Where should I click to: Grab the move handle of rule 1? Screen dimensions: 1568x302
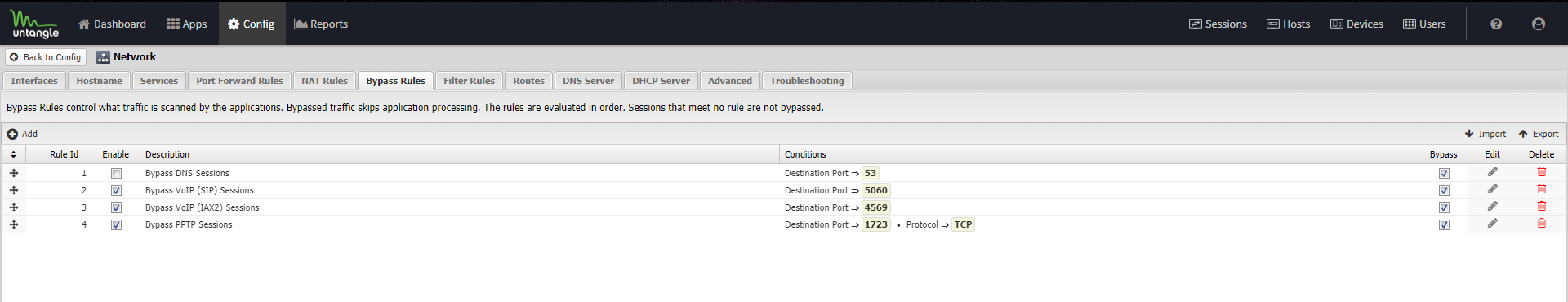click(x=14, y=173)
